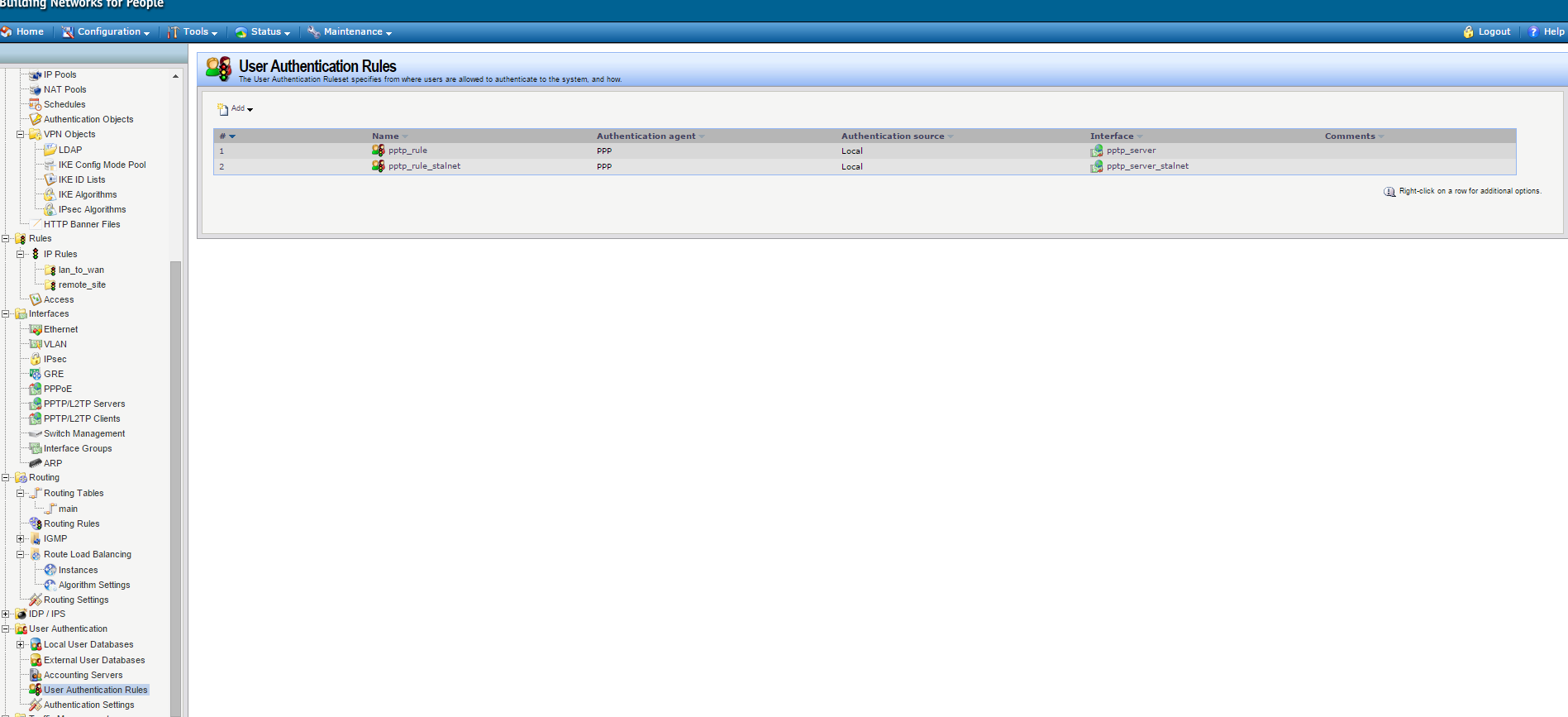This screenshot has height=717, width=1568.
Task: Click the NAT Pools icon in sidebar
Action: pos(36,90)
